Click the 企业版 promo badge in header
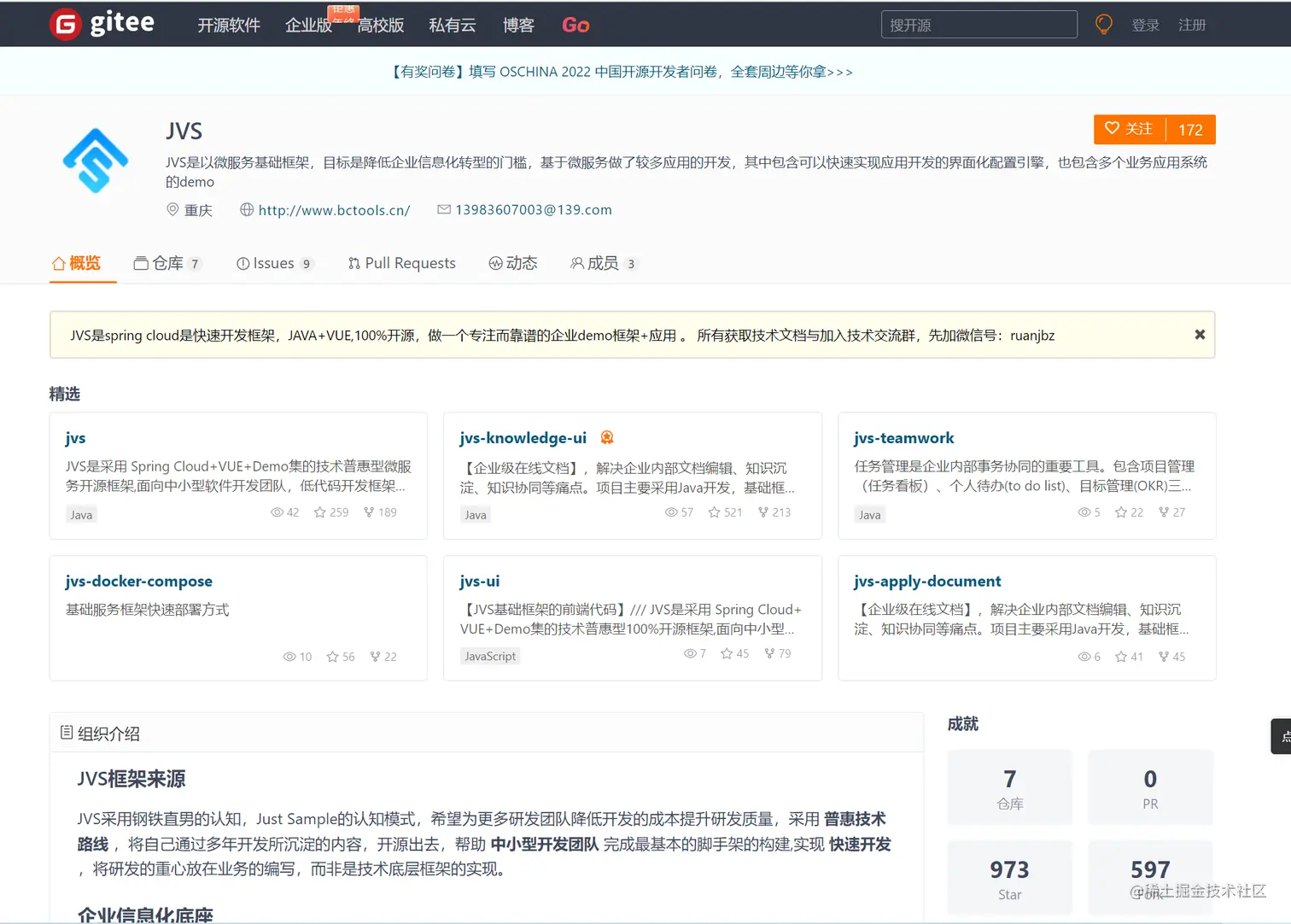The height and width of the screenshot is (924, 1291). [x=343, y=12]
